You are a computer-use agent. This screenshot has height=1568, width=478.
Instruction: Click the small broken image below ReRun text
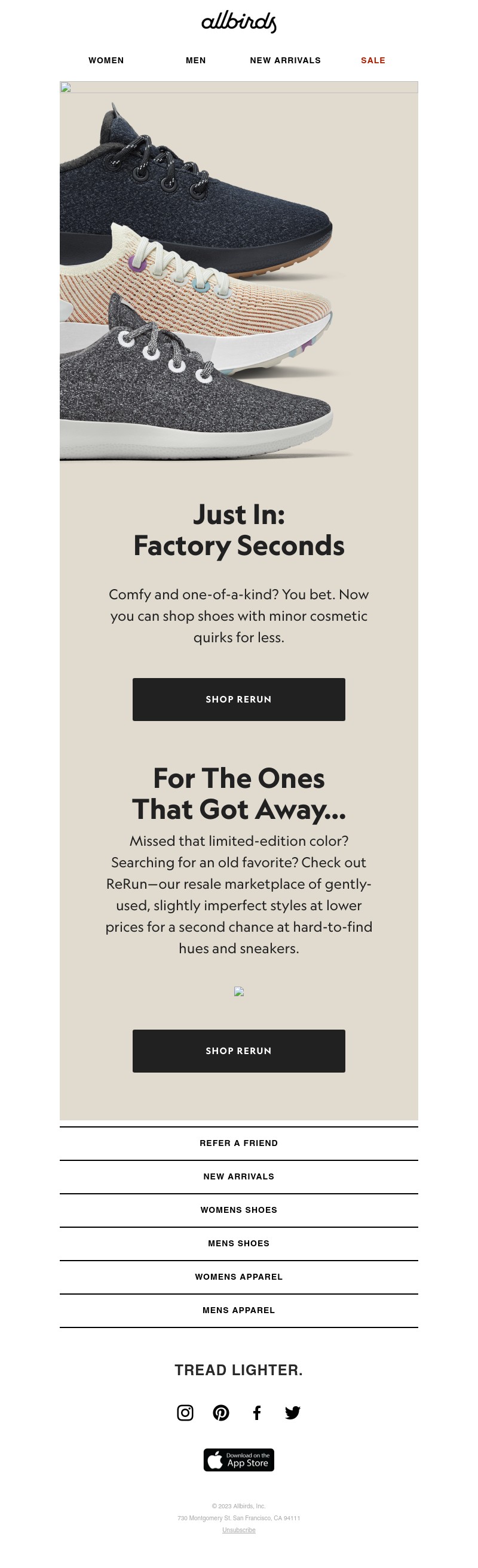[x=239, y=991]
